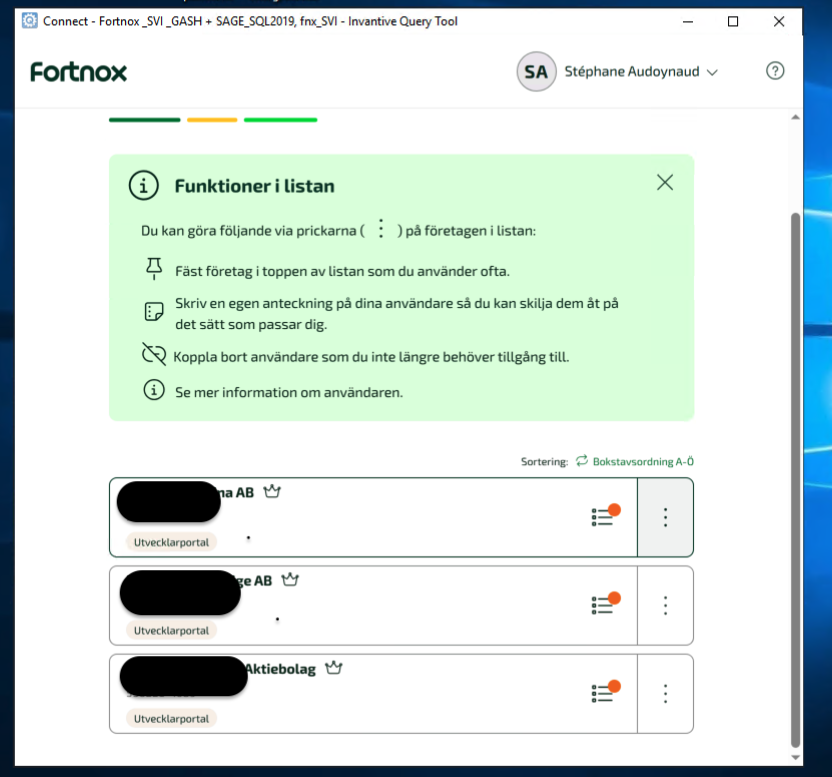Screen dimensions: 832x777
Task: Open the Stéphane Audoynaud user menu
Action: [x=641, y=72]
